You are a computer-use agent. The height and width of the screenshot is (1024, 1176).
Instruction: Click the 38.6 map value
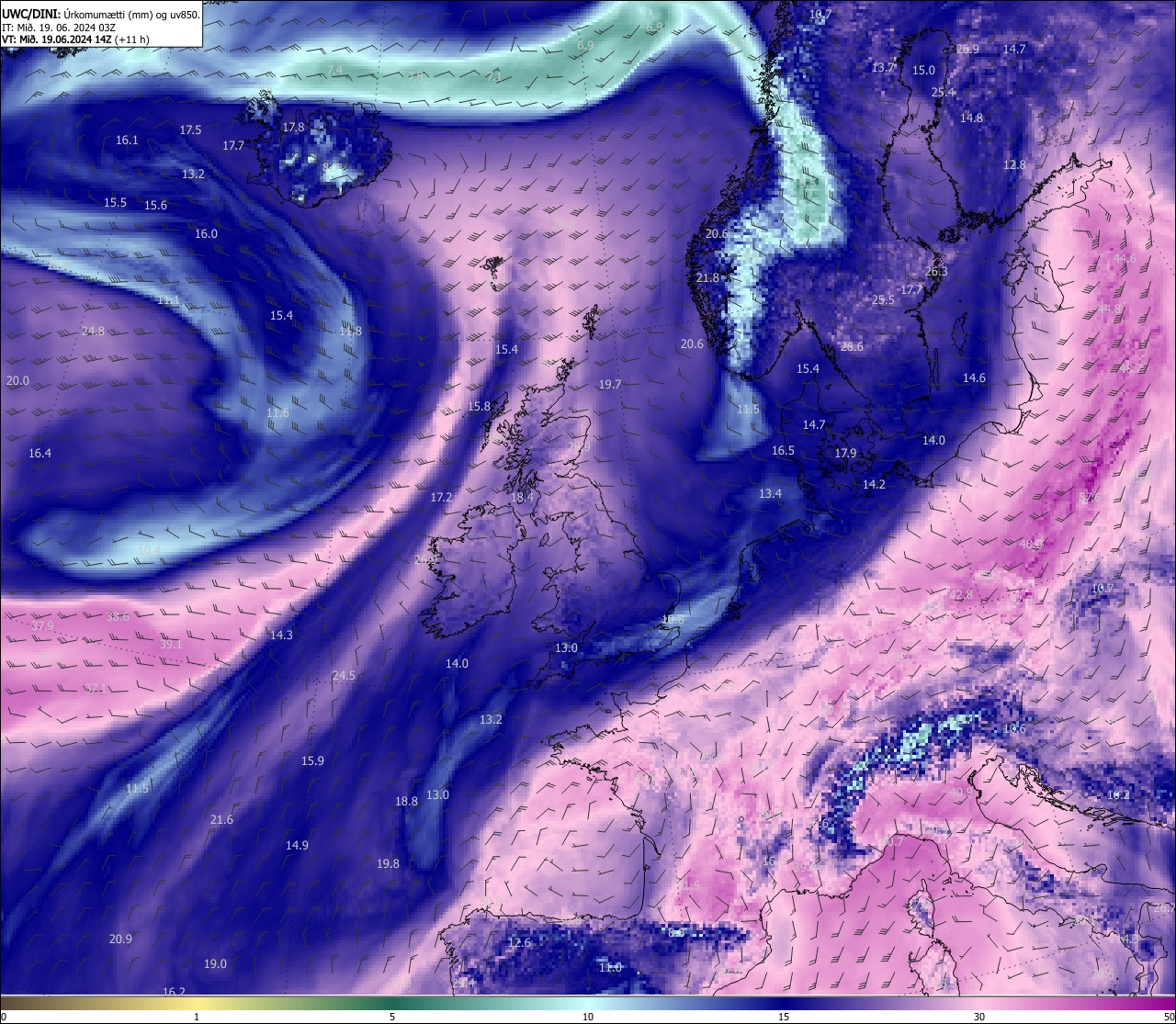[x=118, y=617]
